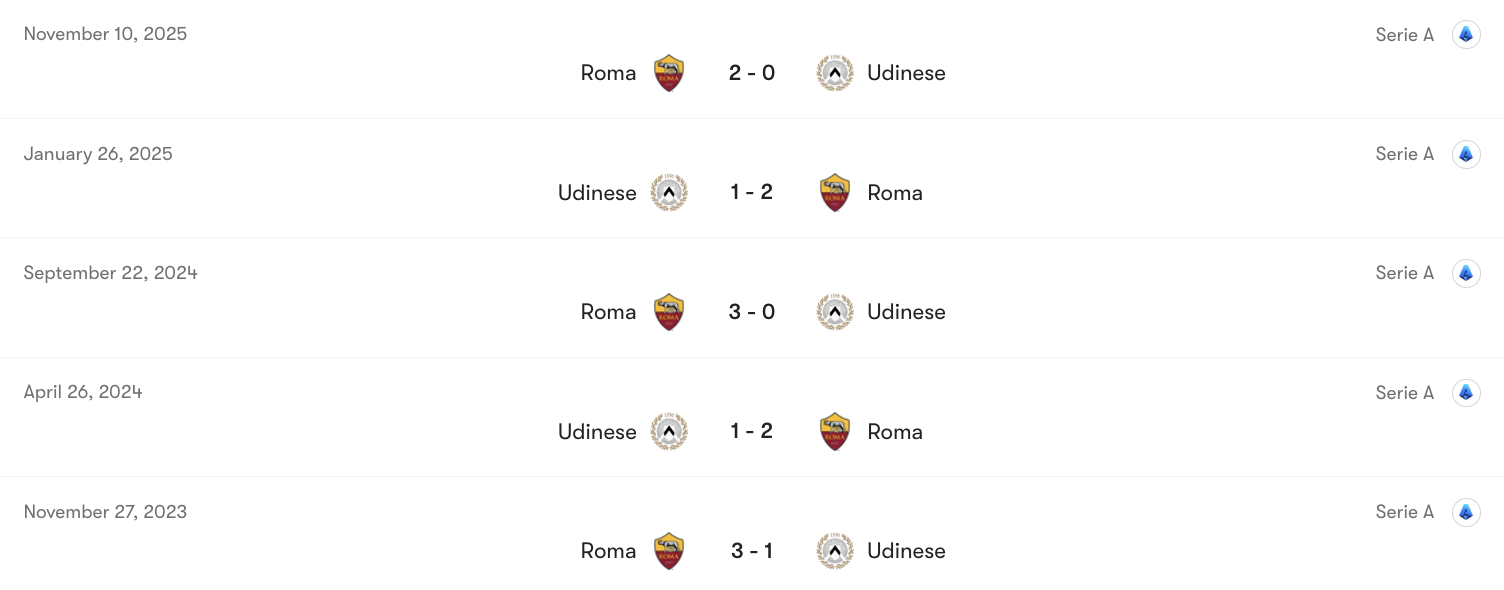Open the 3-1 score of the November 27 match
Viewport: 1504px width, 590px height.
coord(751,550)
